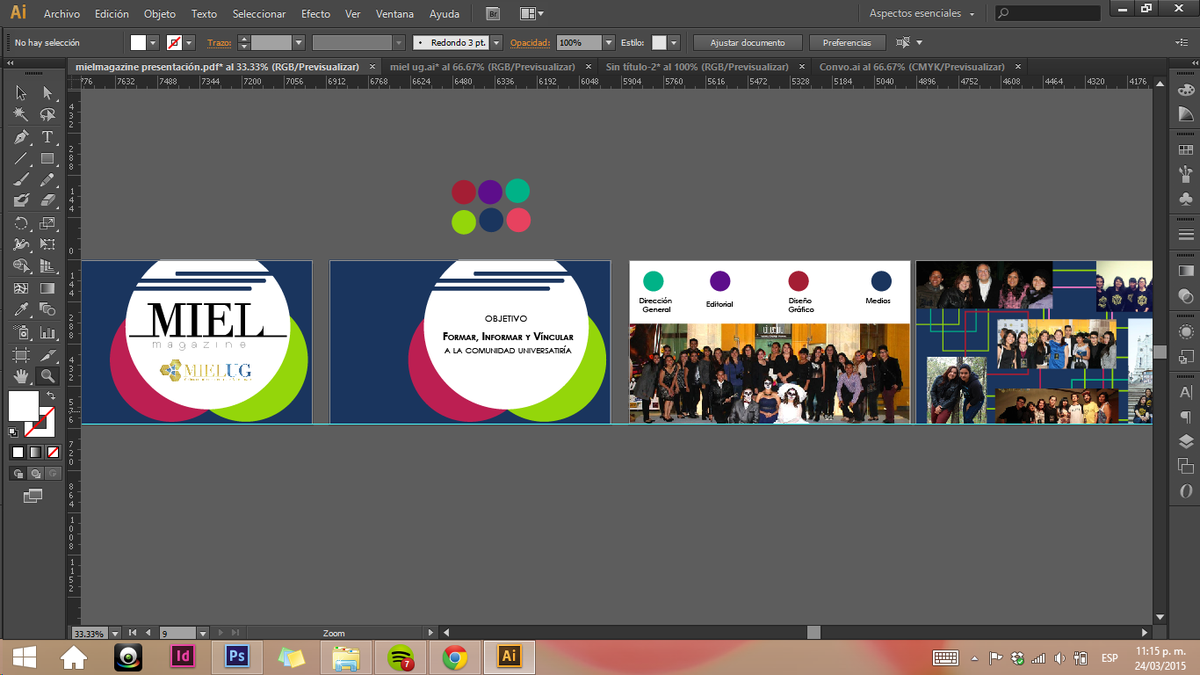Open the Efecto menu
Screen dimensions: 1200x675
[315, 14]
